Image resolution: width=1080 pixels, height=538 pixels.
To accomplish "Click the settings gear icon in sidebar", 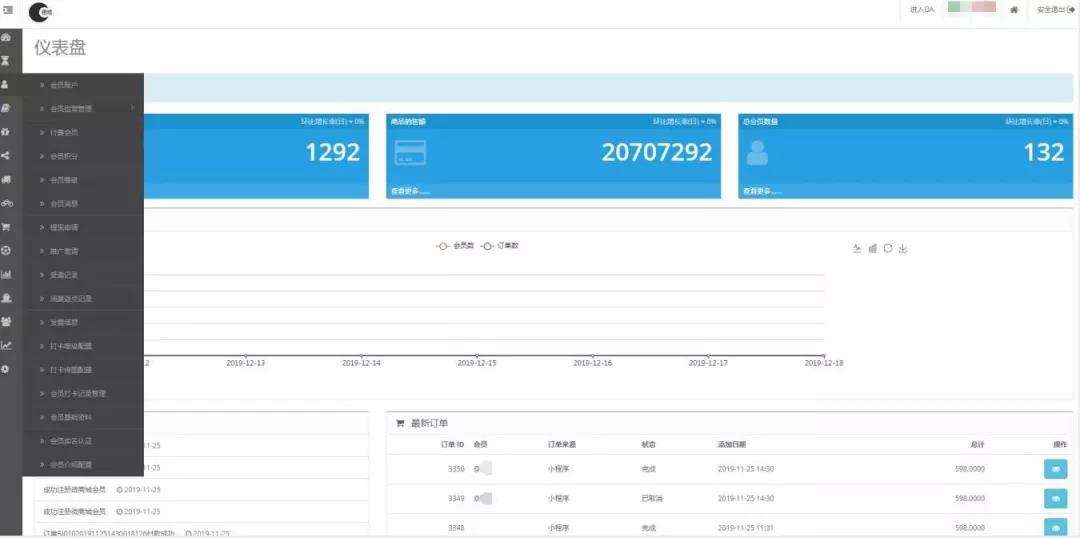I will [6, 369].
